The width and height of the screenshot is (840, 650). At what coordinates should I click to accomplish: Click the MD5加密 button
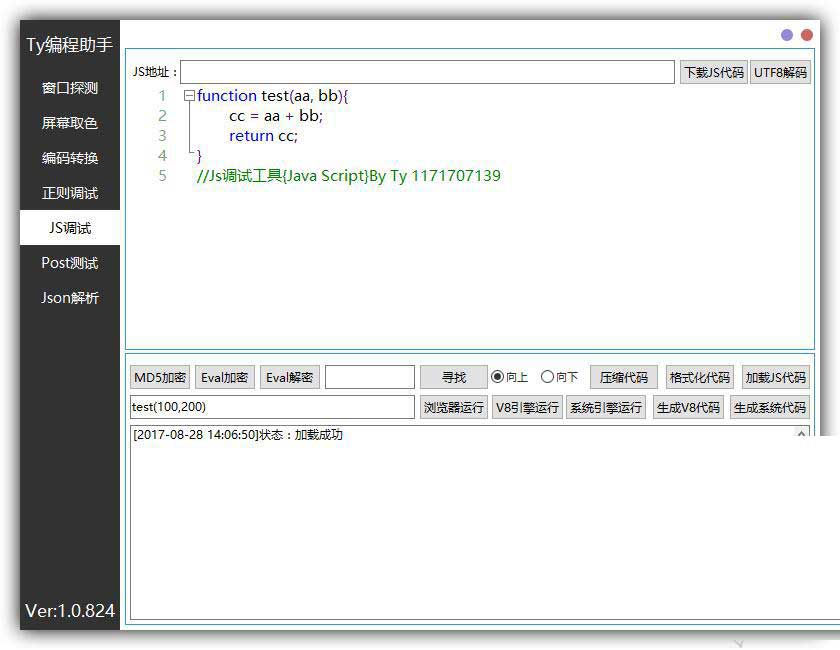[x=160, y=377]
